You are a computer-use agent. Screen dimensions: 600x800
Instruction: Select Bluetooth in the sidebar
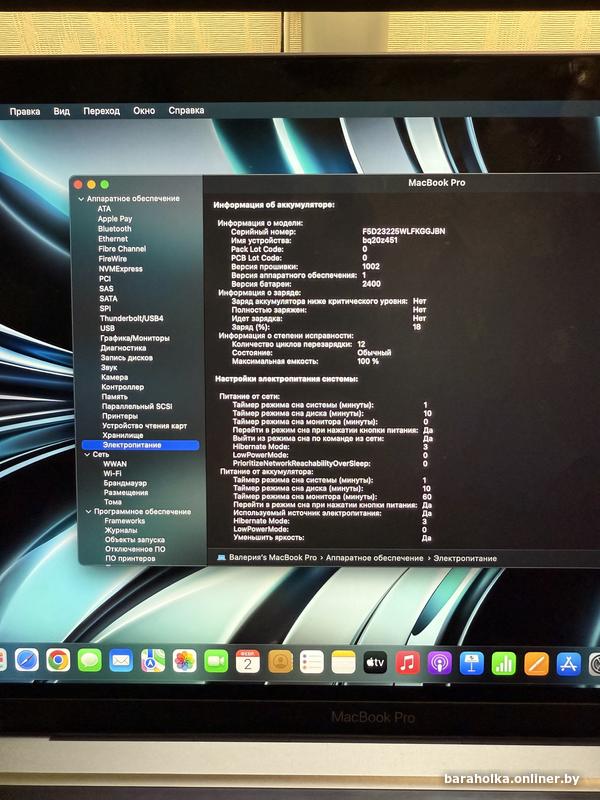coord(115,229)
